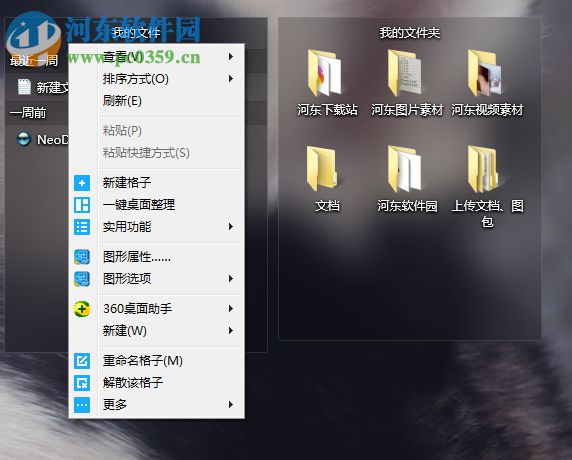The width and height of the screenshot is (572, 460).
Task: Click the list icon beside 实用功能
Action: 82,227
